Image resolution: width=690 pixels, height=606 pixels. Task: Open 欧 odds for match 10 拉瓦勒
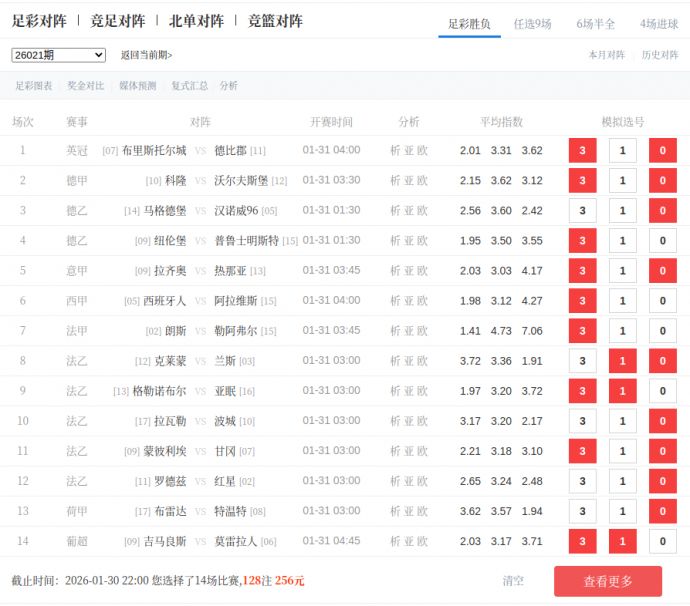point(423,421)
